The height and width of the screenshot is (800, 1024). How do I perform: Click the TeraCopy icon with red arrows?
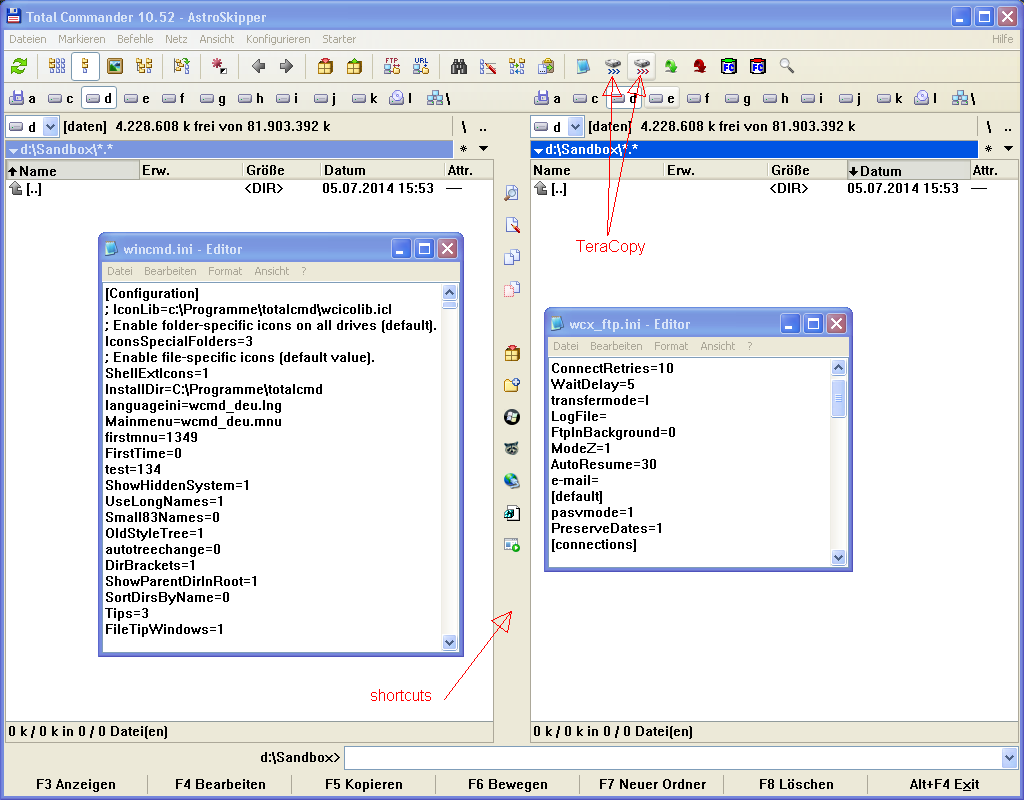[642, 66]
